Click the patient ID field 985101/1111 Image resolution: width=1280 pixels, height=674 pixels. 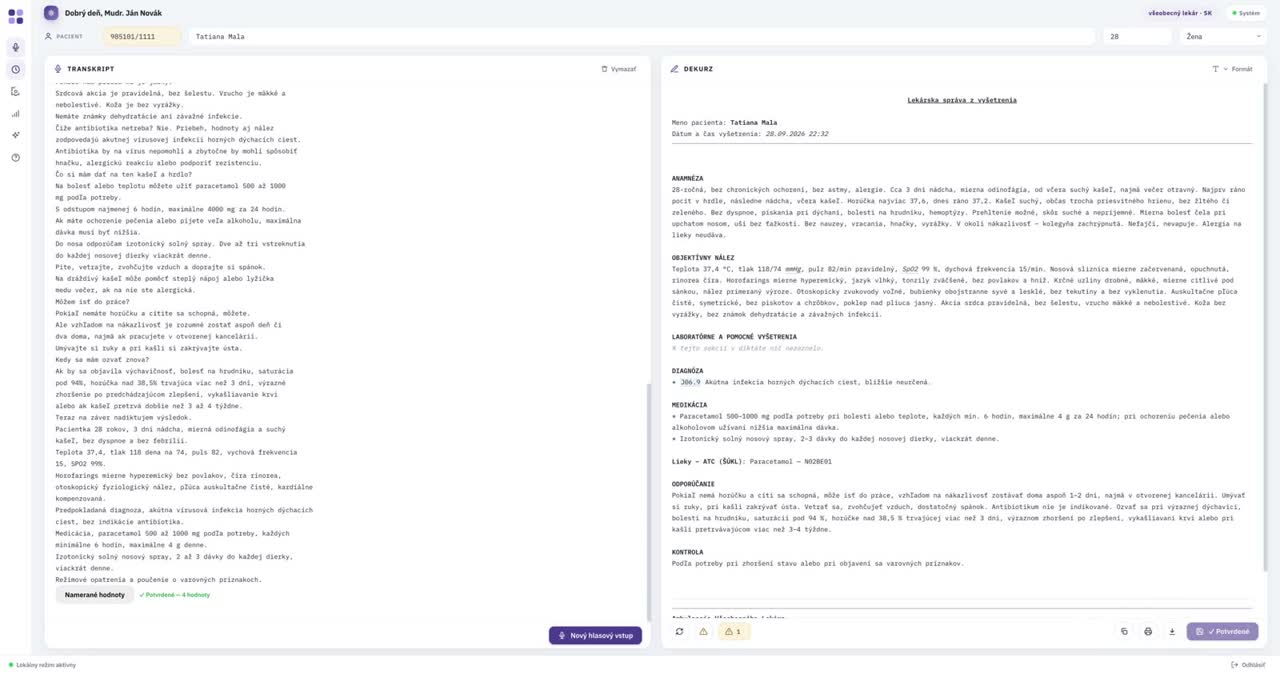coord(142,36)
